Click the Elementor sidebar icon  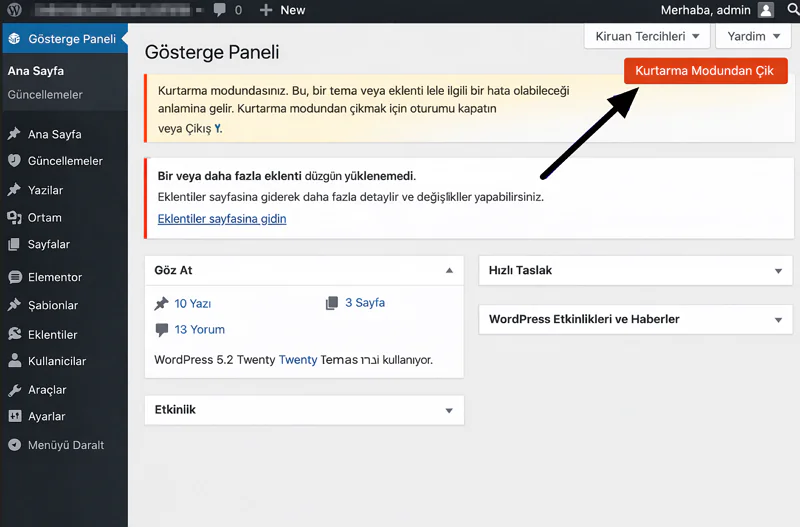14,277
